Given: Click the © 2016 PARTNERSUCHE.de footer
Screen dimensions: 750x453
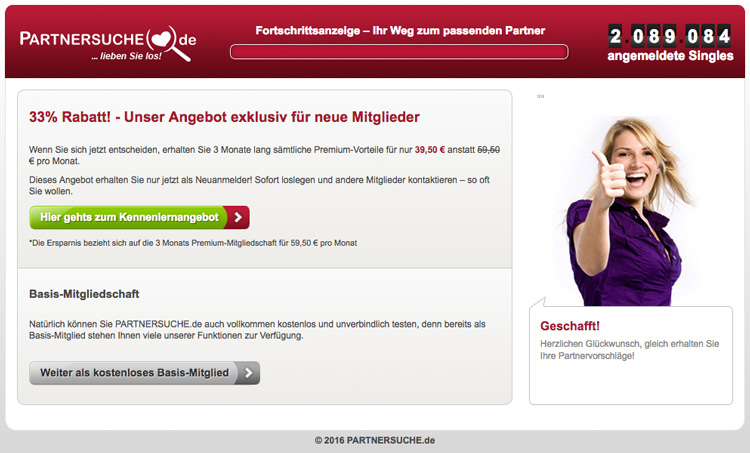Looking at the screenshot, I should tap(375, 440).
